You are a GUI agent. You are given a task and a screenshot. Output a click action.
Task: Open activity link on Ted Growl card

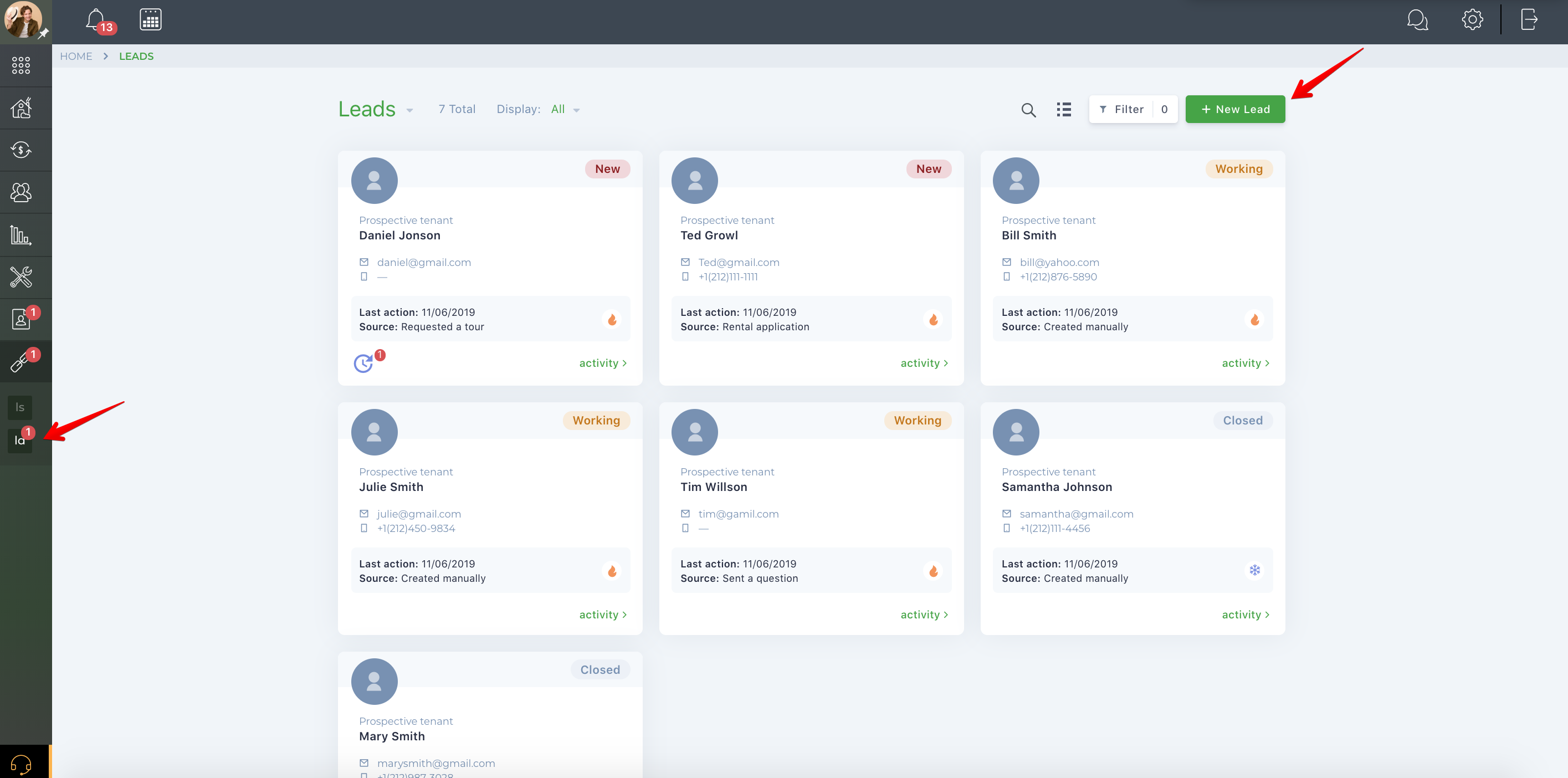924,363
